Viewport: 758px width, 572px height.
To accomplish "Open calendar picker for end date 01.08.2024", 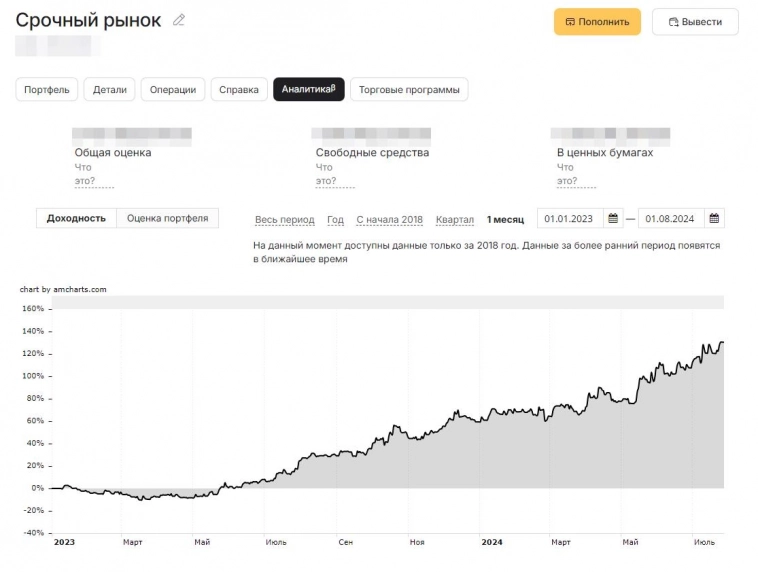I will tap(714, 219).
